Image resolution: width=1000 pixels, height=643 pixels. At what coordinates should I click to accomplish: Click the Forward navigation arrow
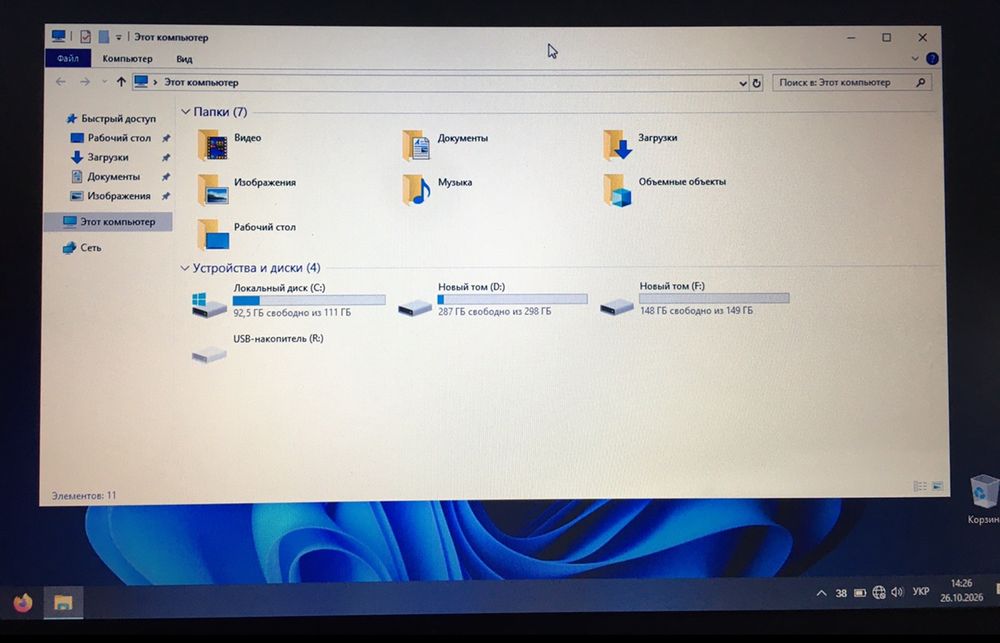click(85, 82)
